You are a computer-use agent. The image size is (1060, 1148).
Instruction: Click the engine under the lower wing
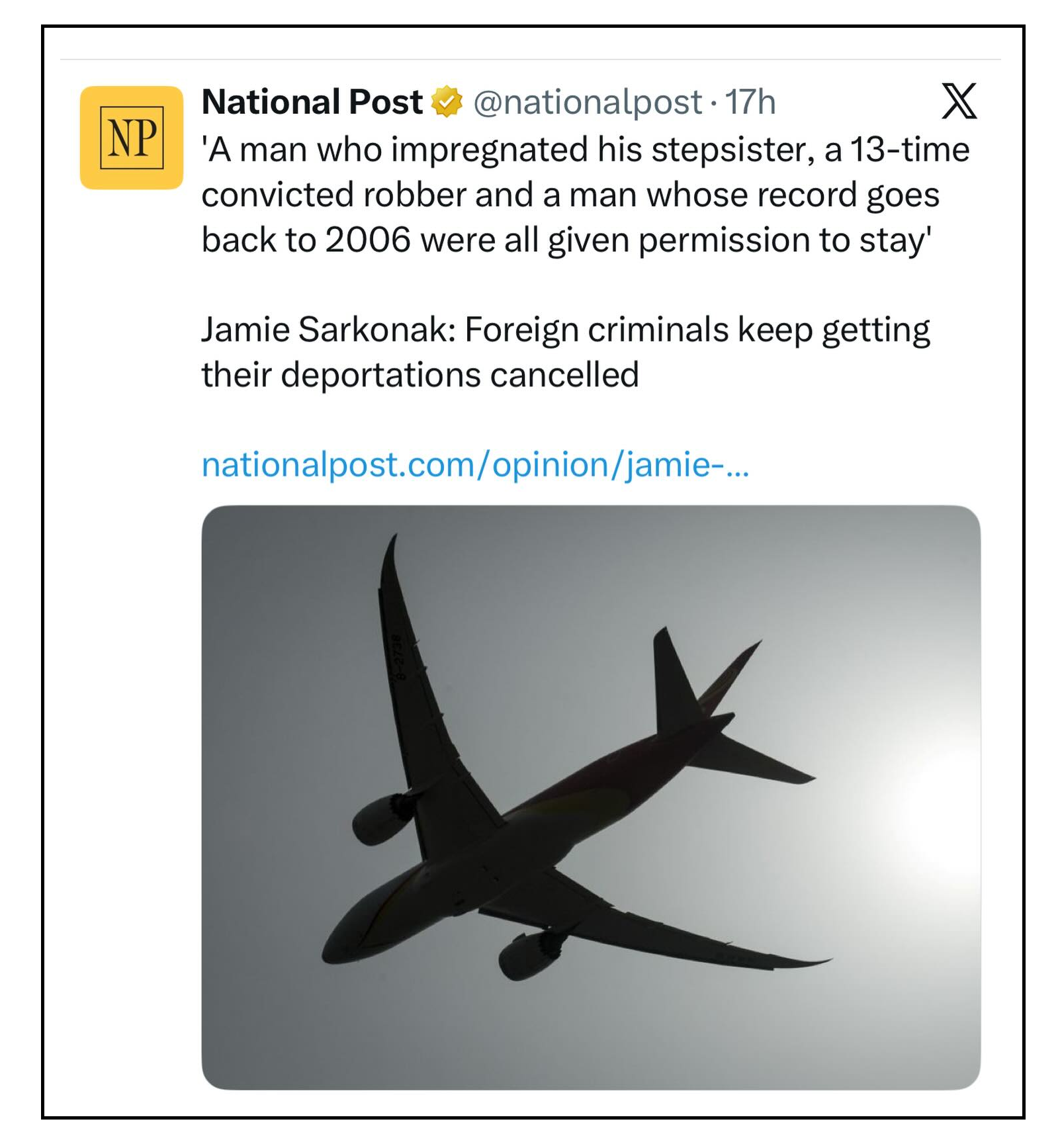pos(527,953)
